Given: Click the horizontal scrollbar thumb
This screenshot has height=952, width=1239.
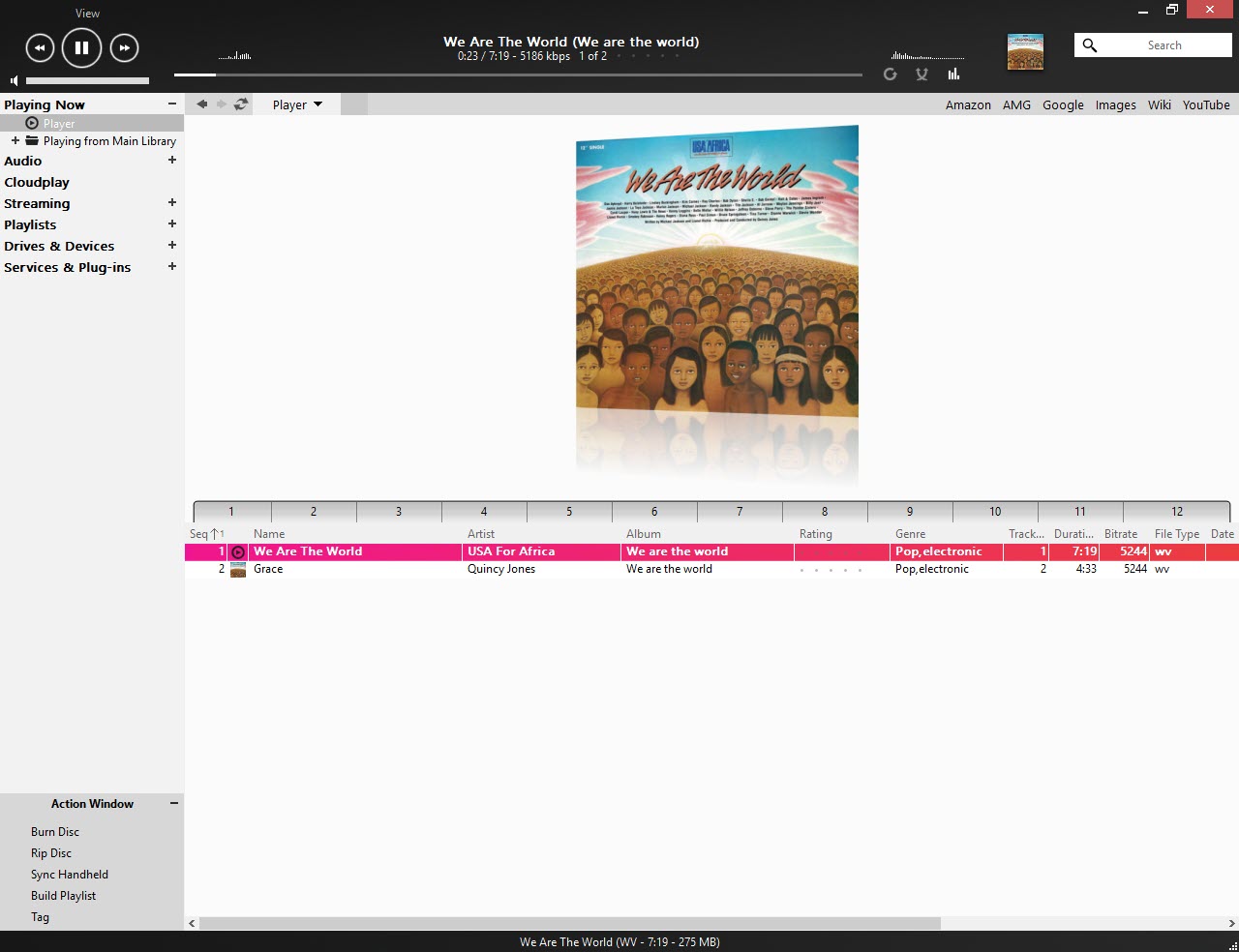Looking at the screenshot, I should tap(569, 924).
